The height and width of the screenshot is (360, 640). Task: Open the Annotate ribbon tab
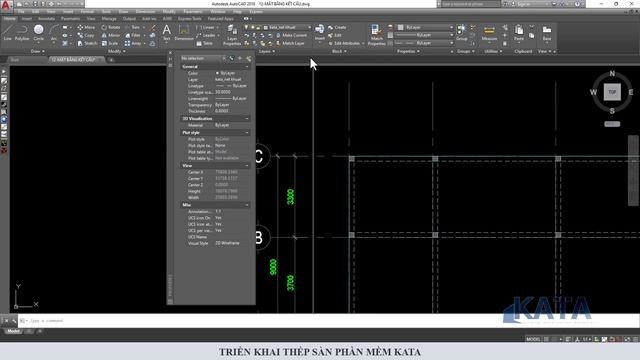[47, 18]
